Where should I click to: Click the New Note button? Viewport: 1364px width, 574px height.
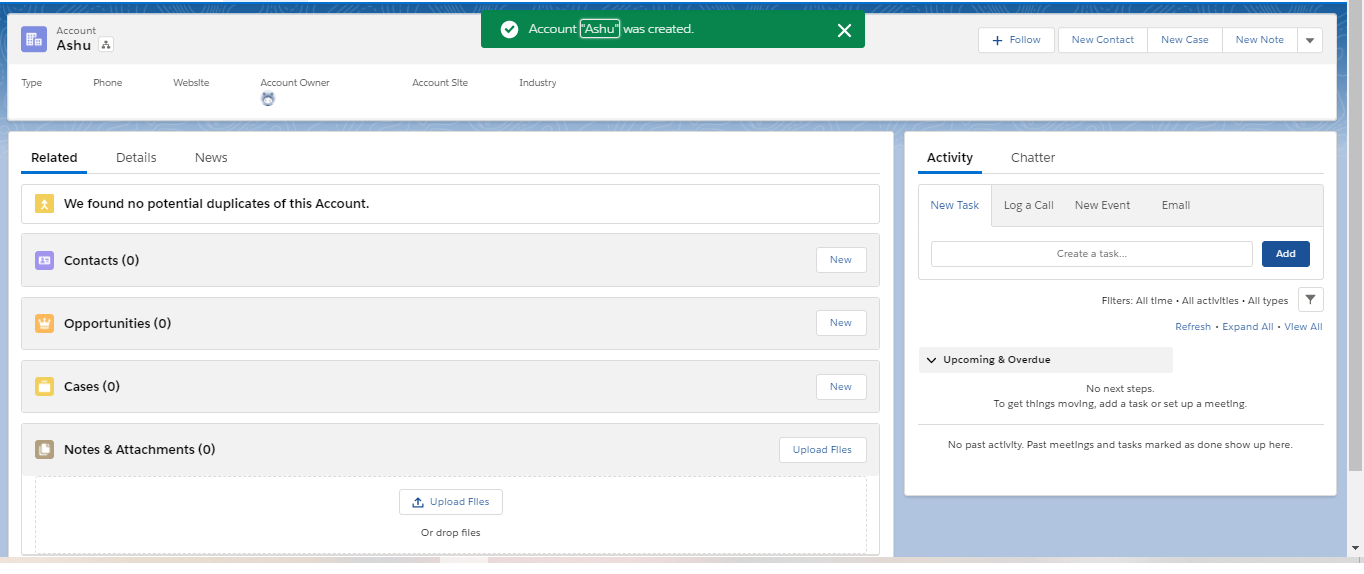point(1260,40)
